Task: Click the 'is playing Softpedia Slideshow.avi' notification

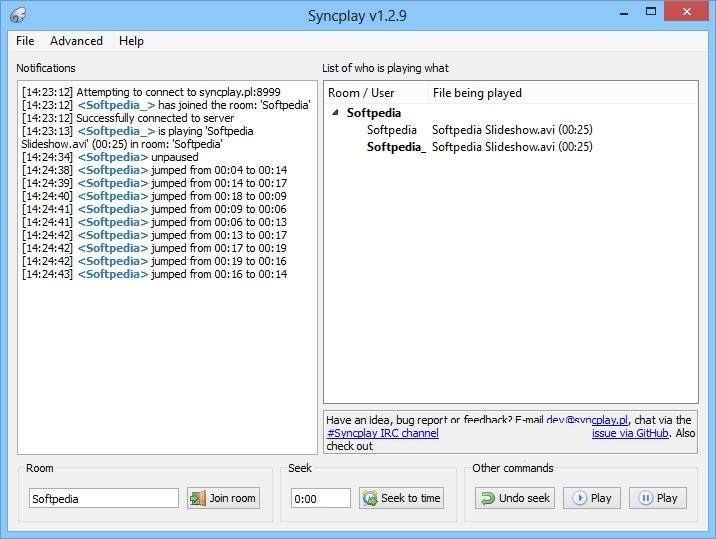Action: tap(137, 138)
